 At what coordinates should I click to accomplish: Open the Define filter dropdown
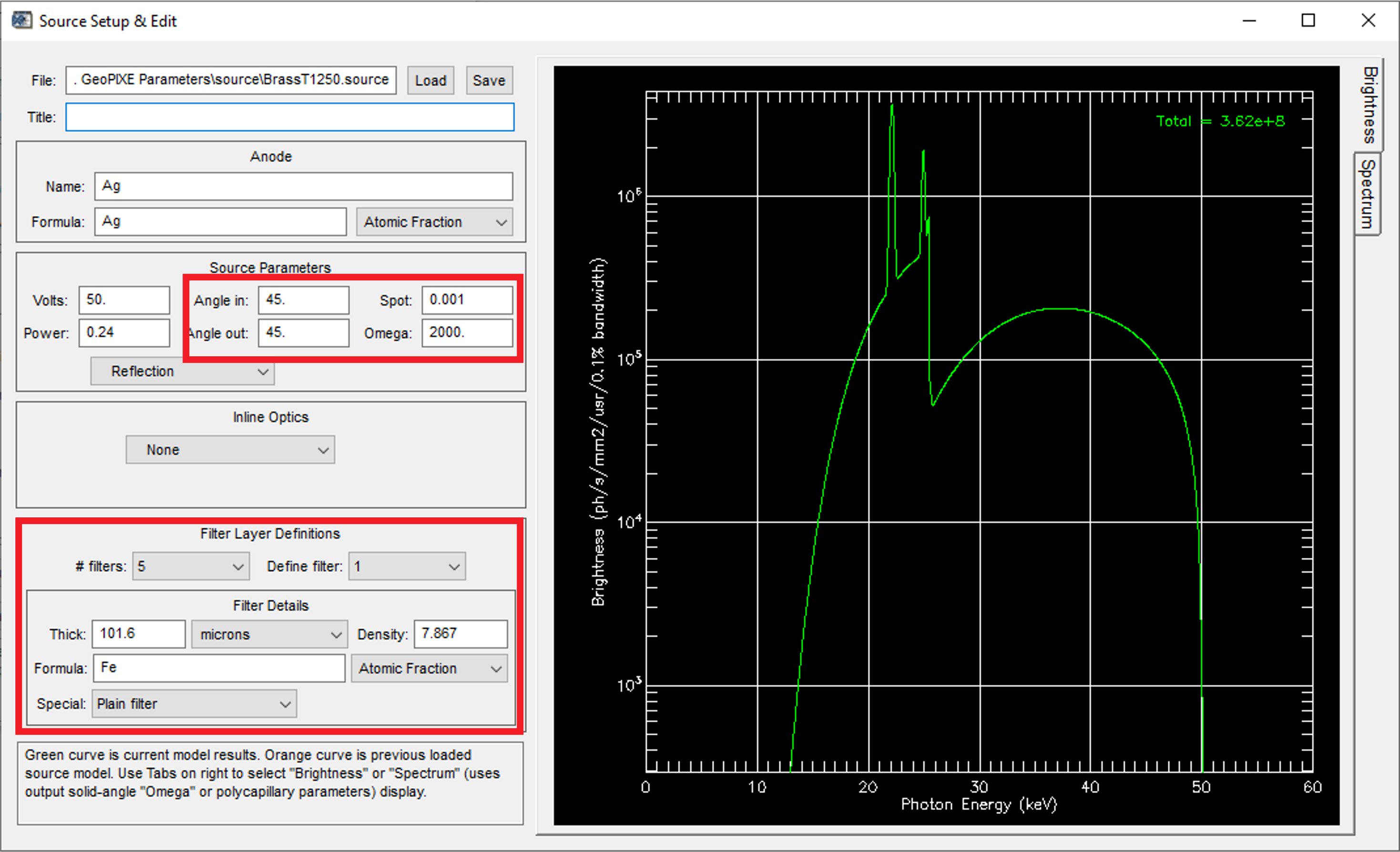click(407, 566)
